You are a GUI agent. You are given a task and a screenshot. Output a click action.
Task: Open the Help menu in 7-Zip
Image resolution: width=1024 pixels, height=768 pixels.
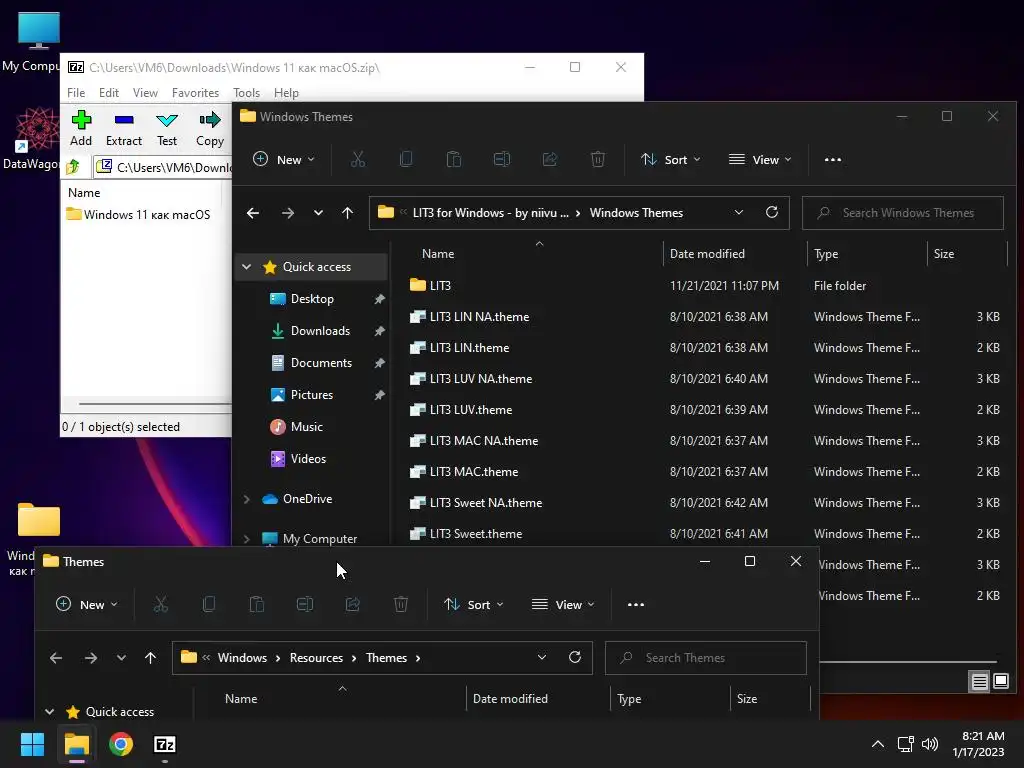(286, 93)
